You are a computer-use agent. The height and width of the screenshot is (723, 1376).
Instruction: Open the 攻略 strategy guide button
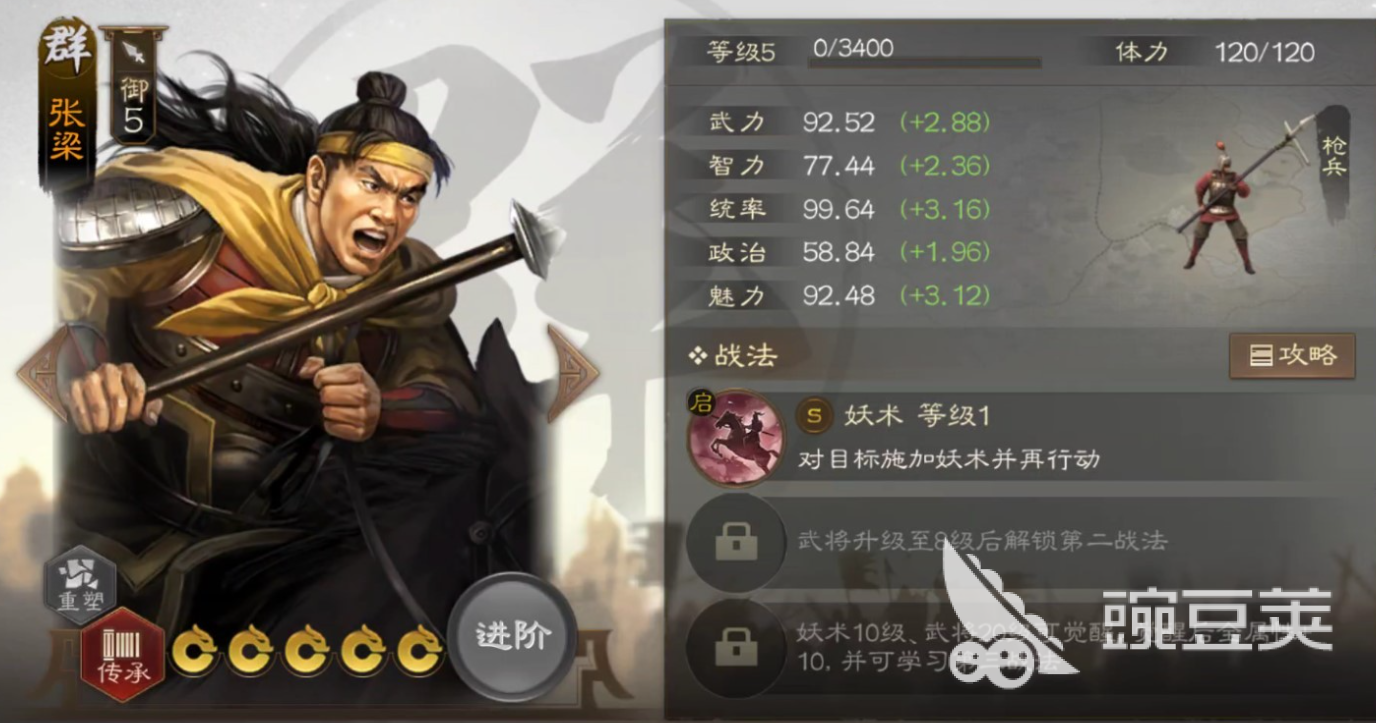1292,356
